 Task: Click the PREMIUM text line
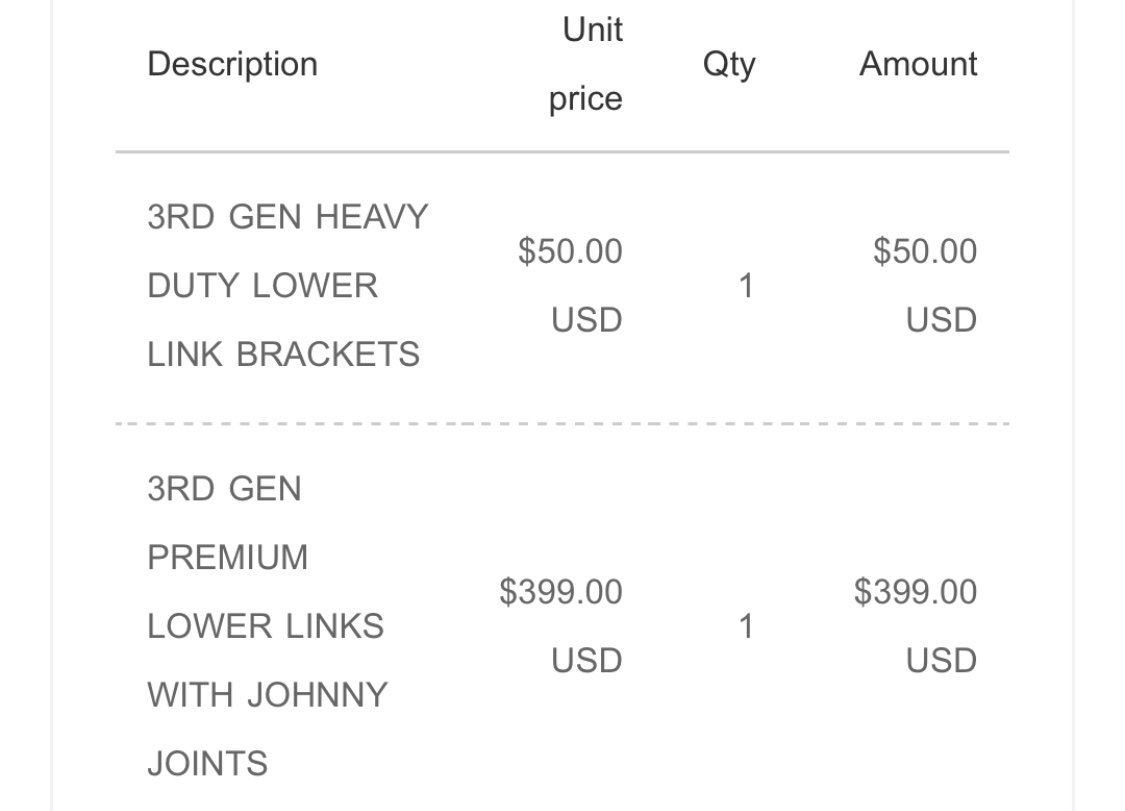227,558
